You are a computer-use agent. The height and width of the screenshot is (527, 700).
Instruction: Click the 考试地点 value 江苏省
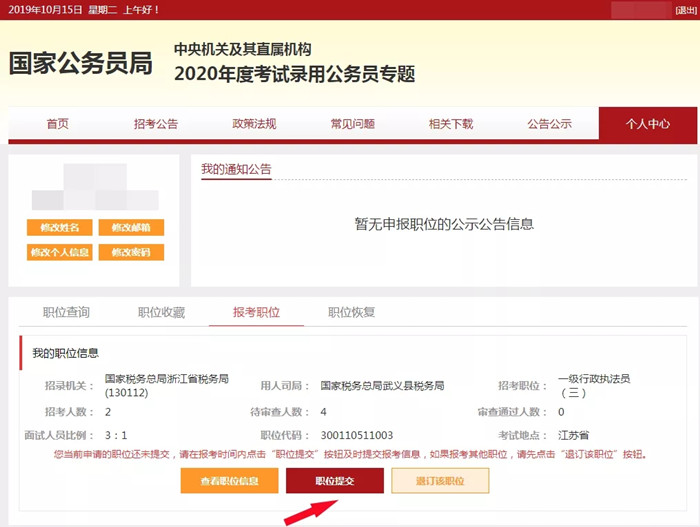point(573,435)
